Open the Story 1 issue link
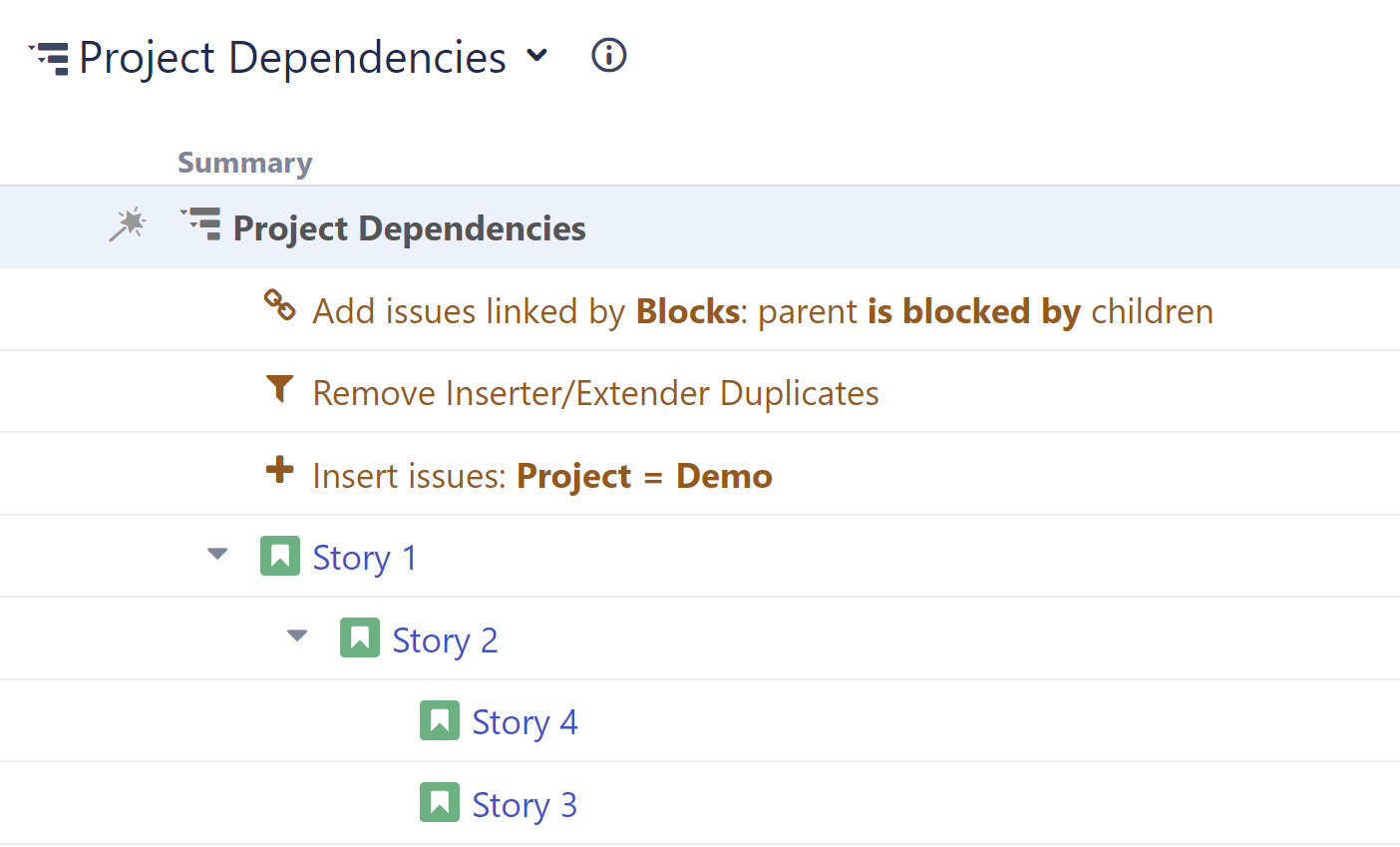This screenshot has height=847, width=1400. pos(364,558)
